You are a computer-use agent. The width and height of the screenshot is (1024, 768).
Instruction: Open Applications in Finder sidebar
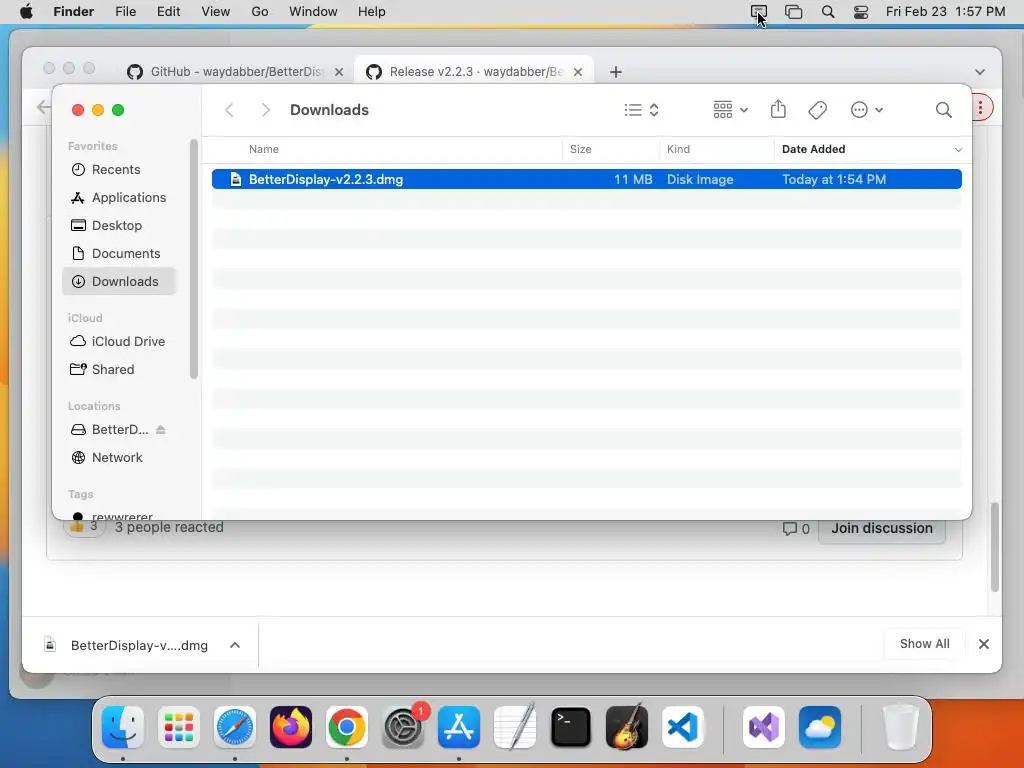pyautogui.click(x=120, y=198)
